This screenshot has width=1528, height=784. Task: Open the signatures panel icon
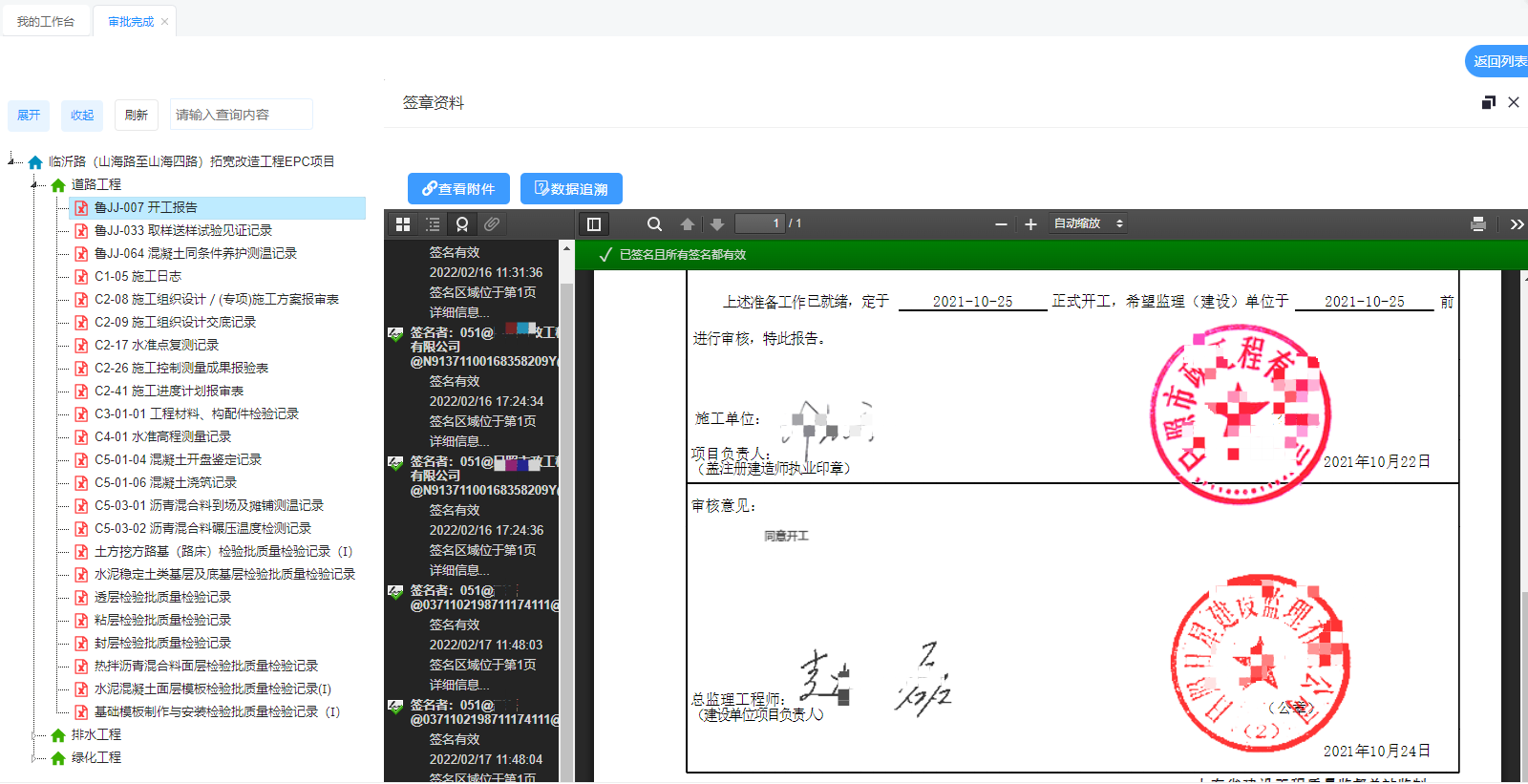point(462,224)
